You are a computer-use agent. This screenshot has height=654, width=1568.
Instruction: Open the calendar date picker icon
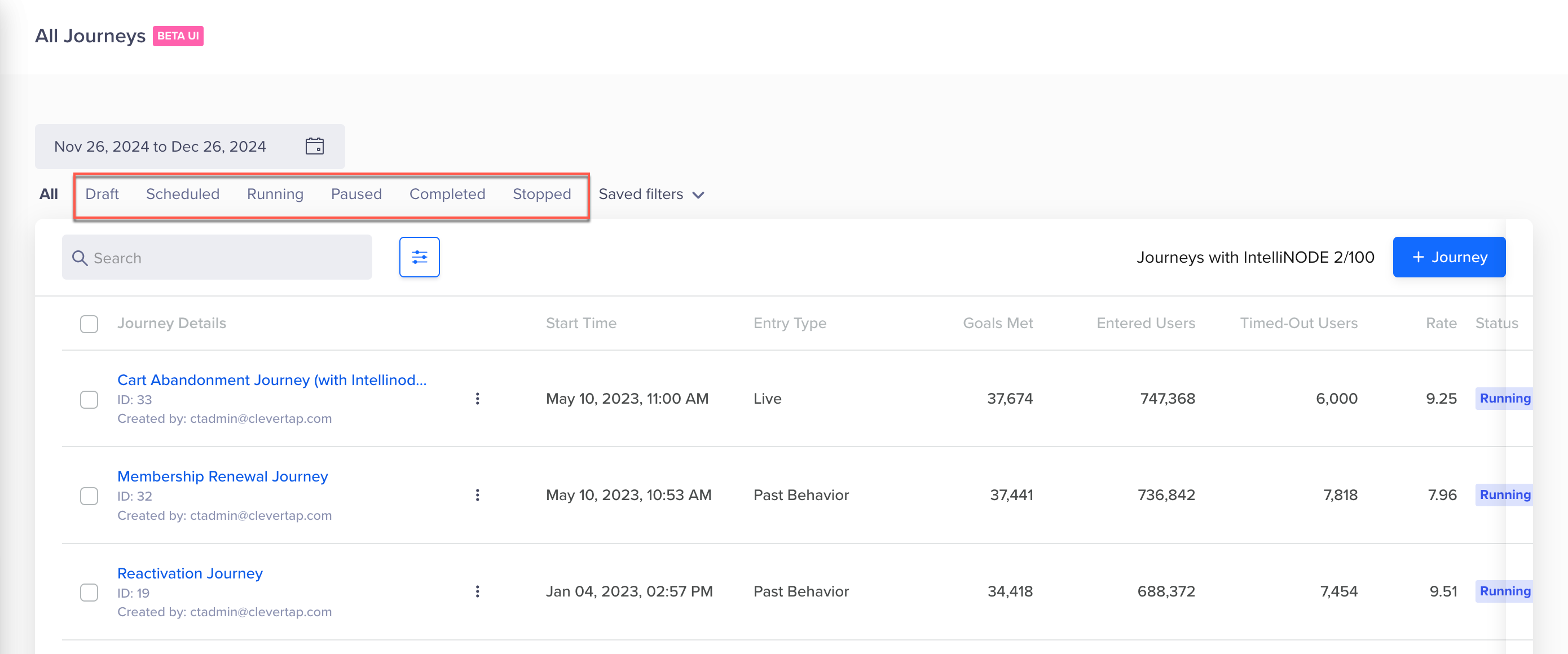314,147
